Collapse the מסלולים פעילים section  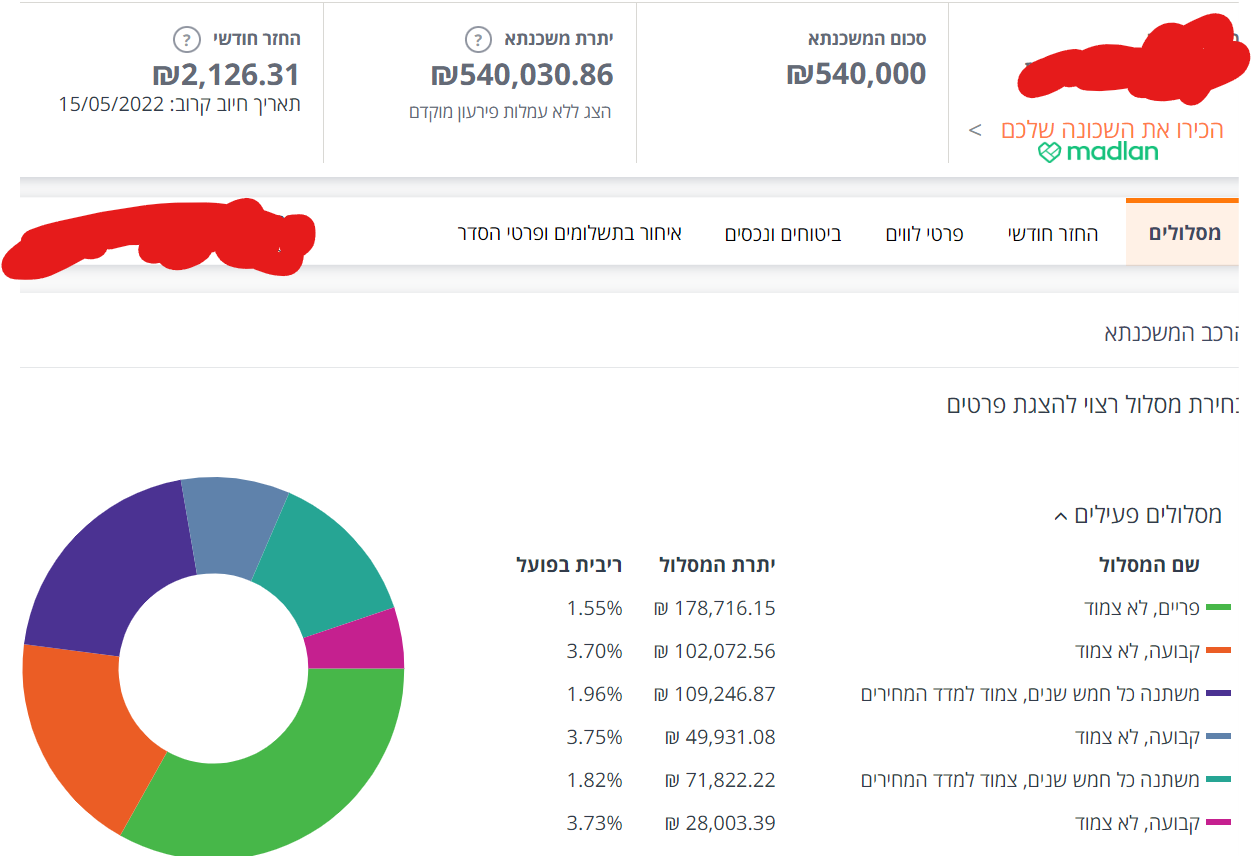coord(1060,517)
